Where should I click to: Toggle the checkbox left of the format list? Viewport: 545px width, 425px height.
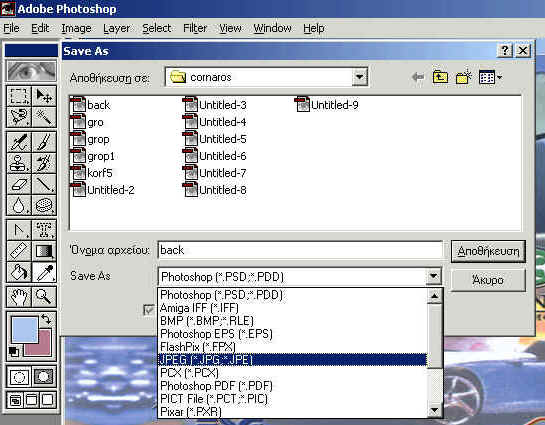149,310
